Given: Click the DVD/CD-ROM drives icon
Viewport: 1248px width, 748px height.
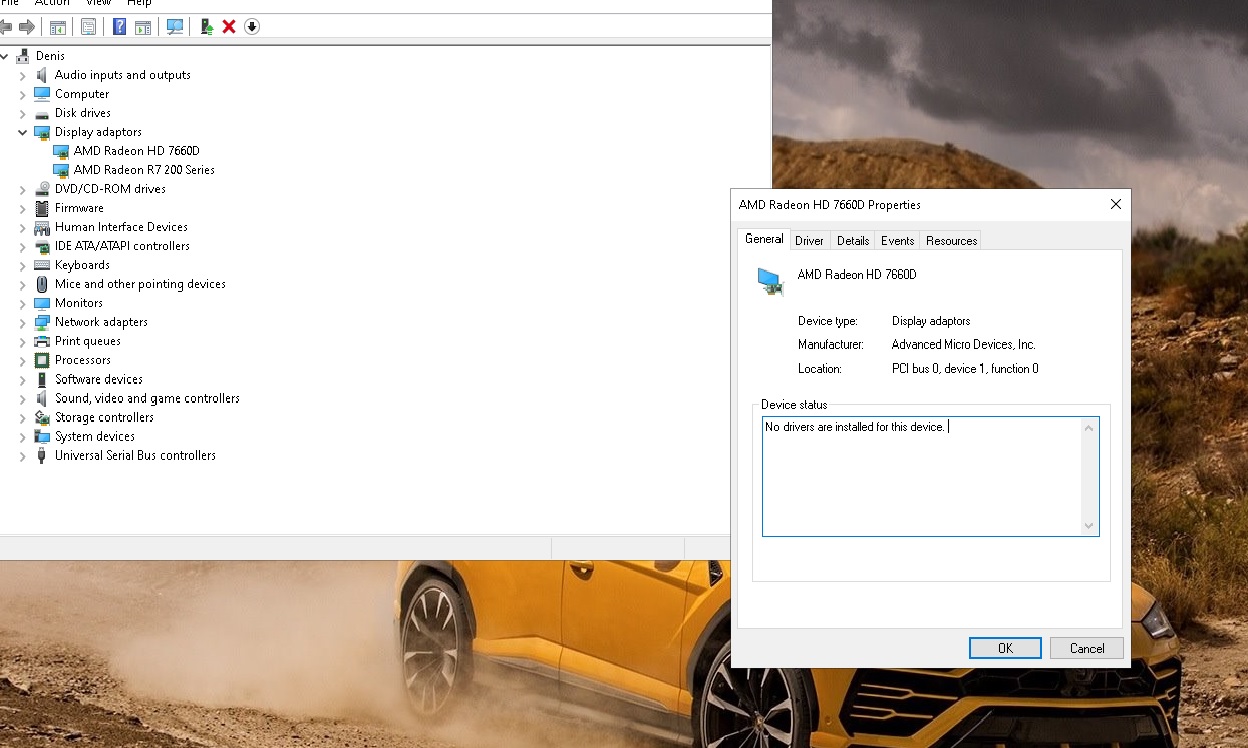Looking at the screenshot, I should (42, 189).
